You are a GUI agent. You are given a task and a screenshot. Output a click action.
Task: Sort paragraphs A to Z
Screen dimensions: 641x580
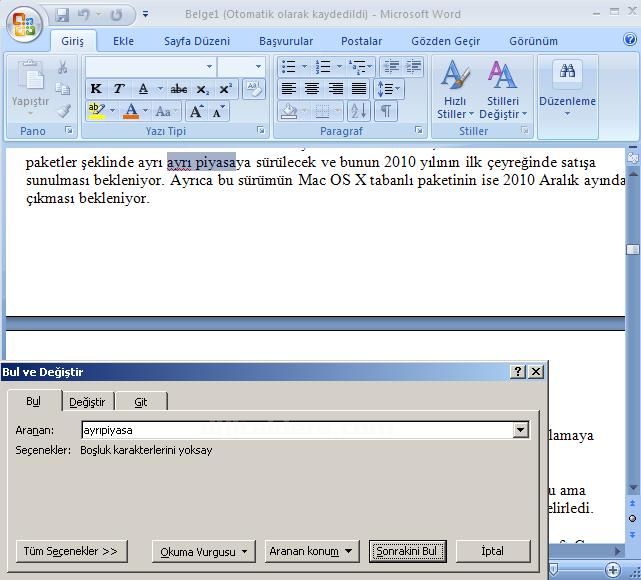[x=359, y=111]
